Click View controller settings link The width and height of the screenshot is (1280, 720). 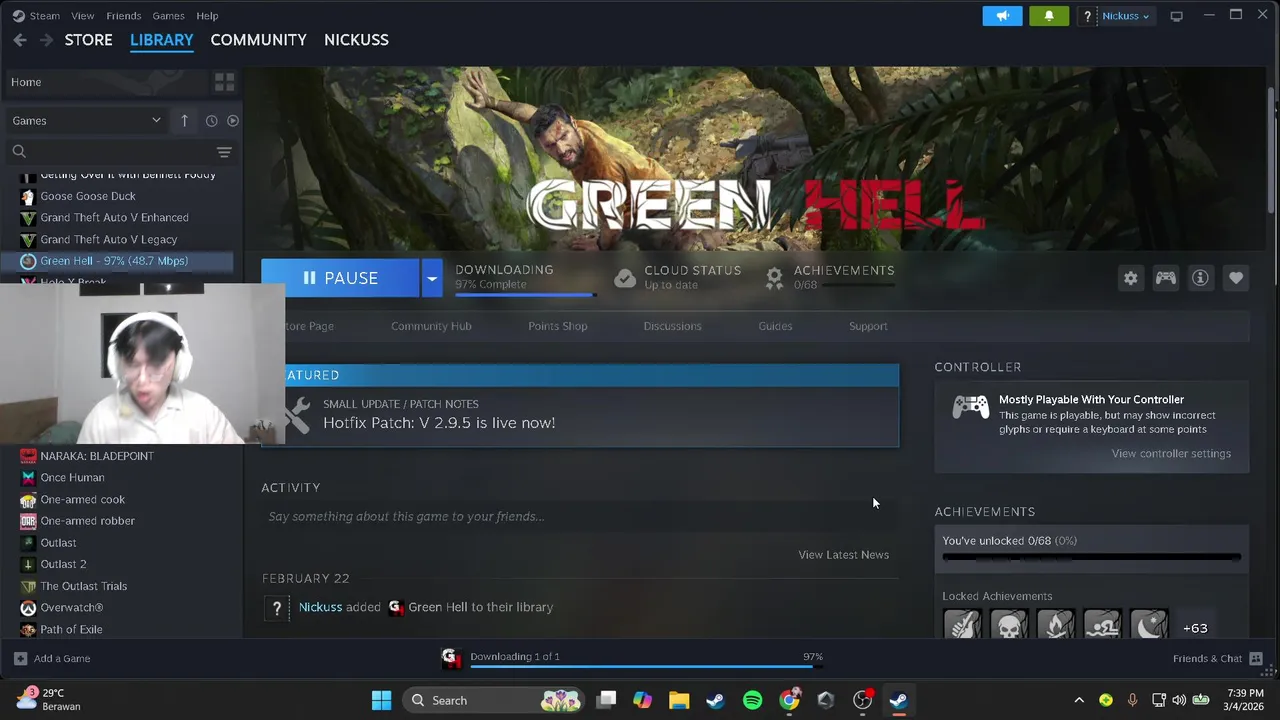[1171, 454]
